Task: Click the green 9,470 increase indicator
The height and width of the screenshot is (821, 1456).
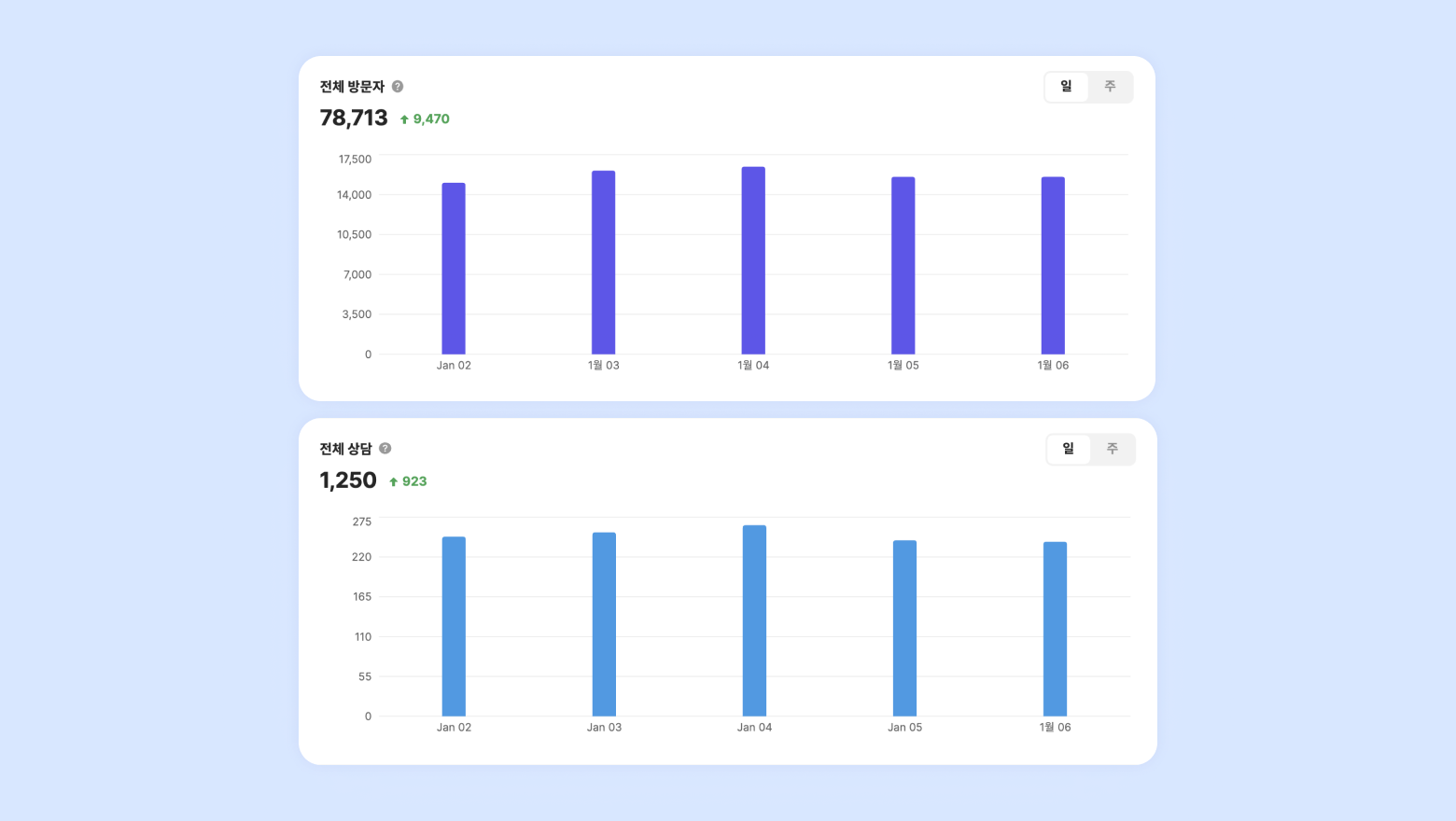Action: (x=426, y=119)
